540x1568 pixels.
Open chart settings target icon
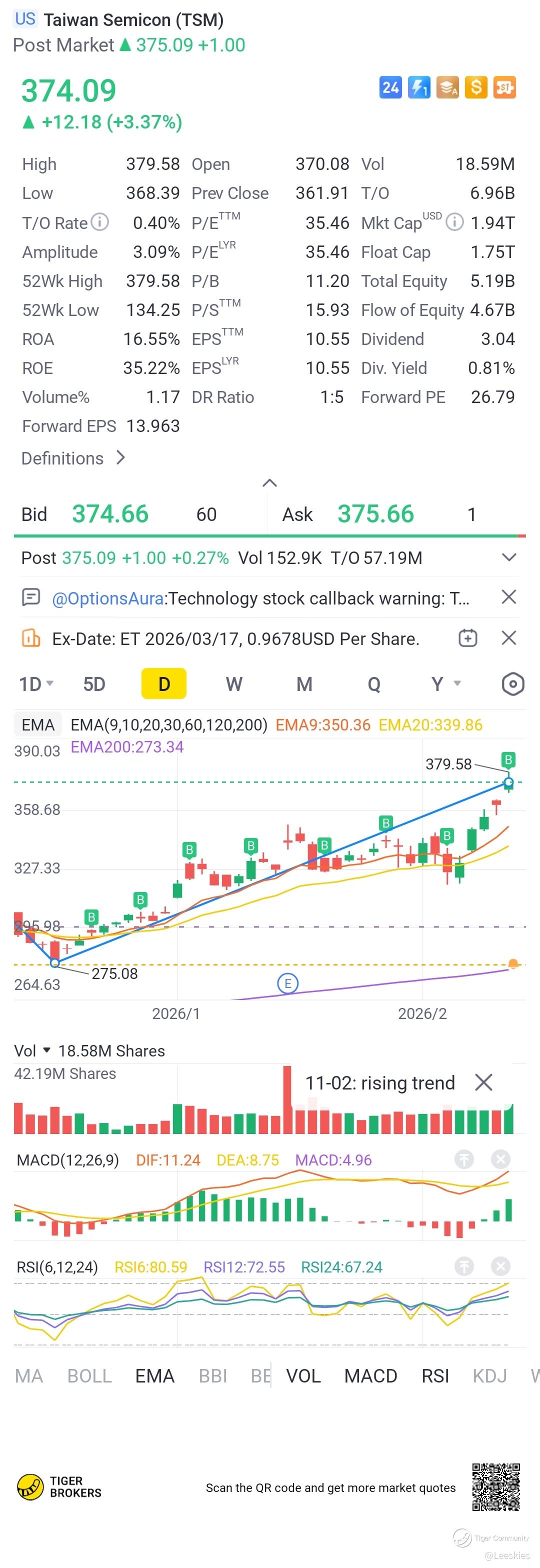click(x=512, y=684)
